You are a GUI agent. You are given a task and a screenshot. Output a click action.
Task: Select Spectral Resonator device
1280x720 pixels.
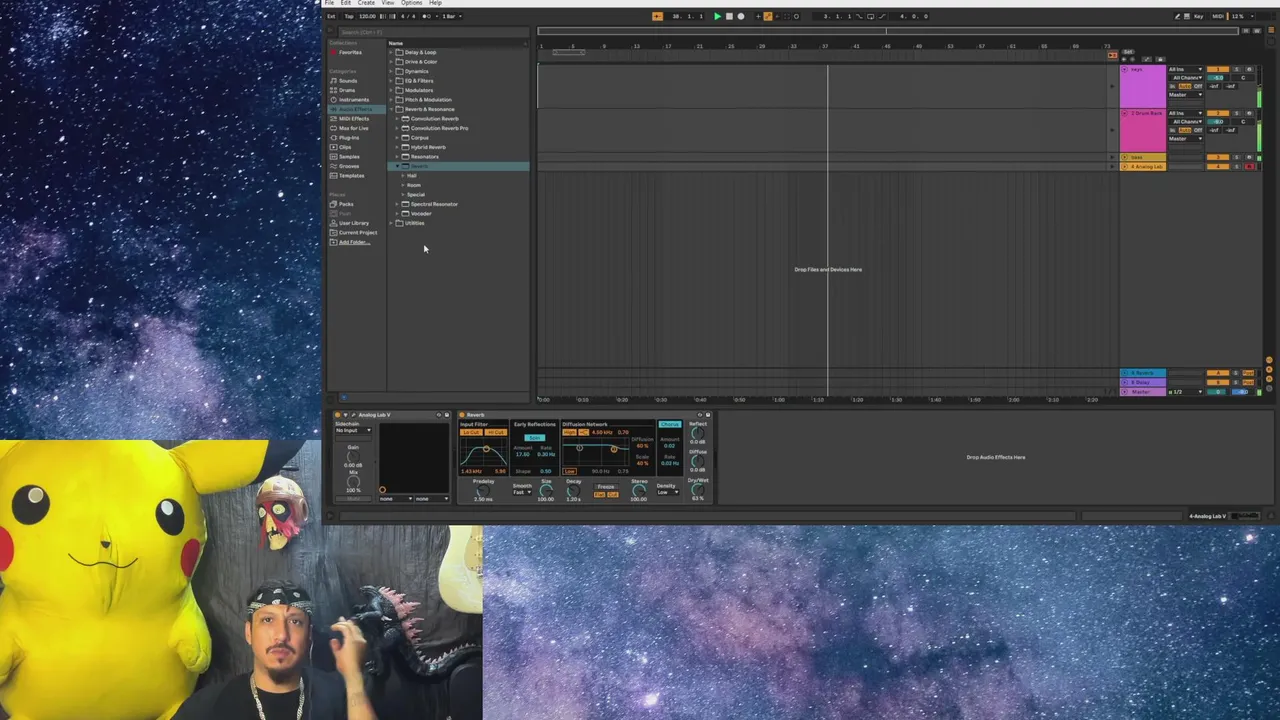[434, 204]
